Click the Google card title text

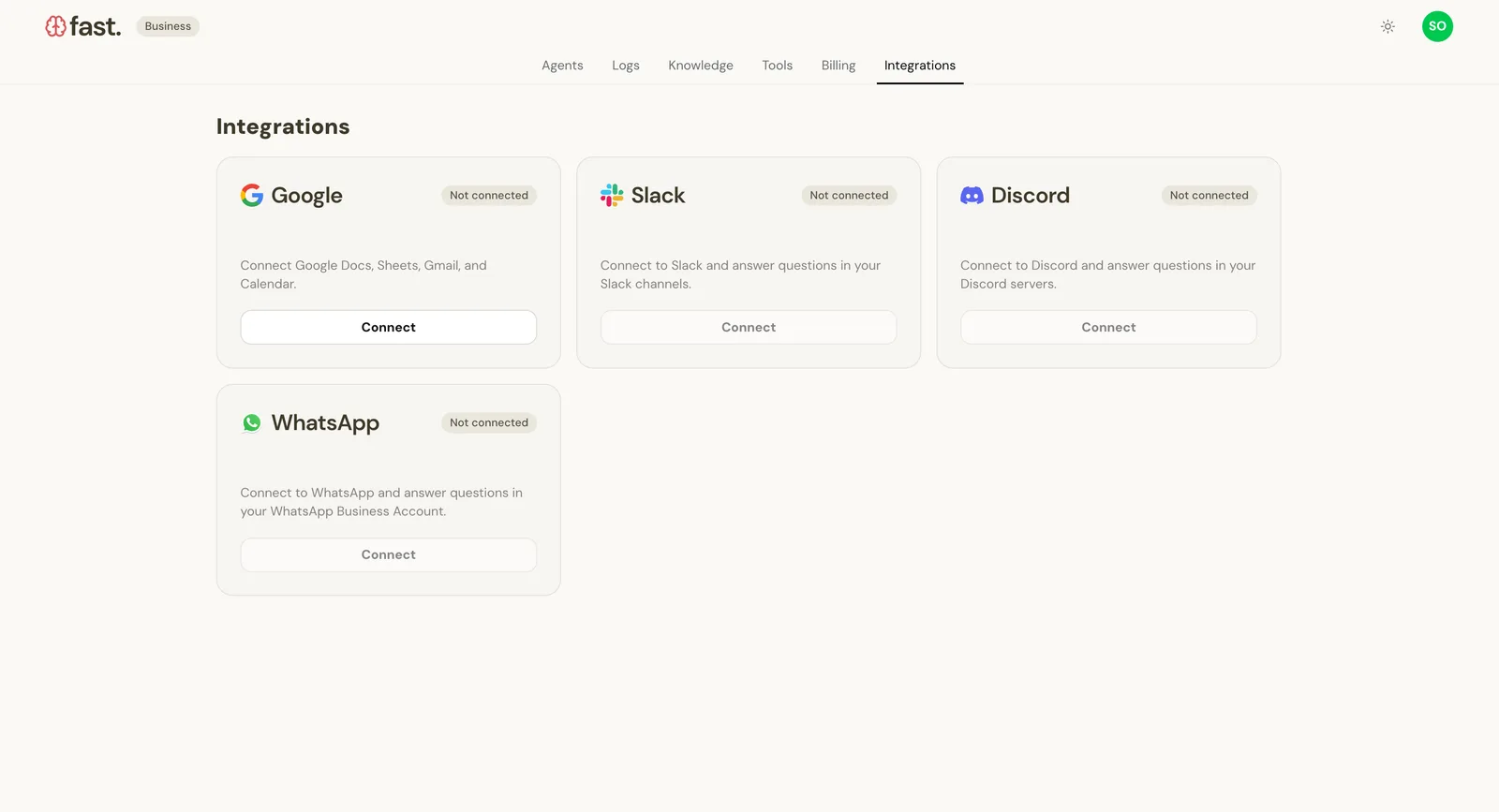point(307,196)
